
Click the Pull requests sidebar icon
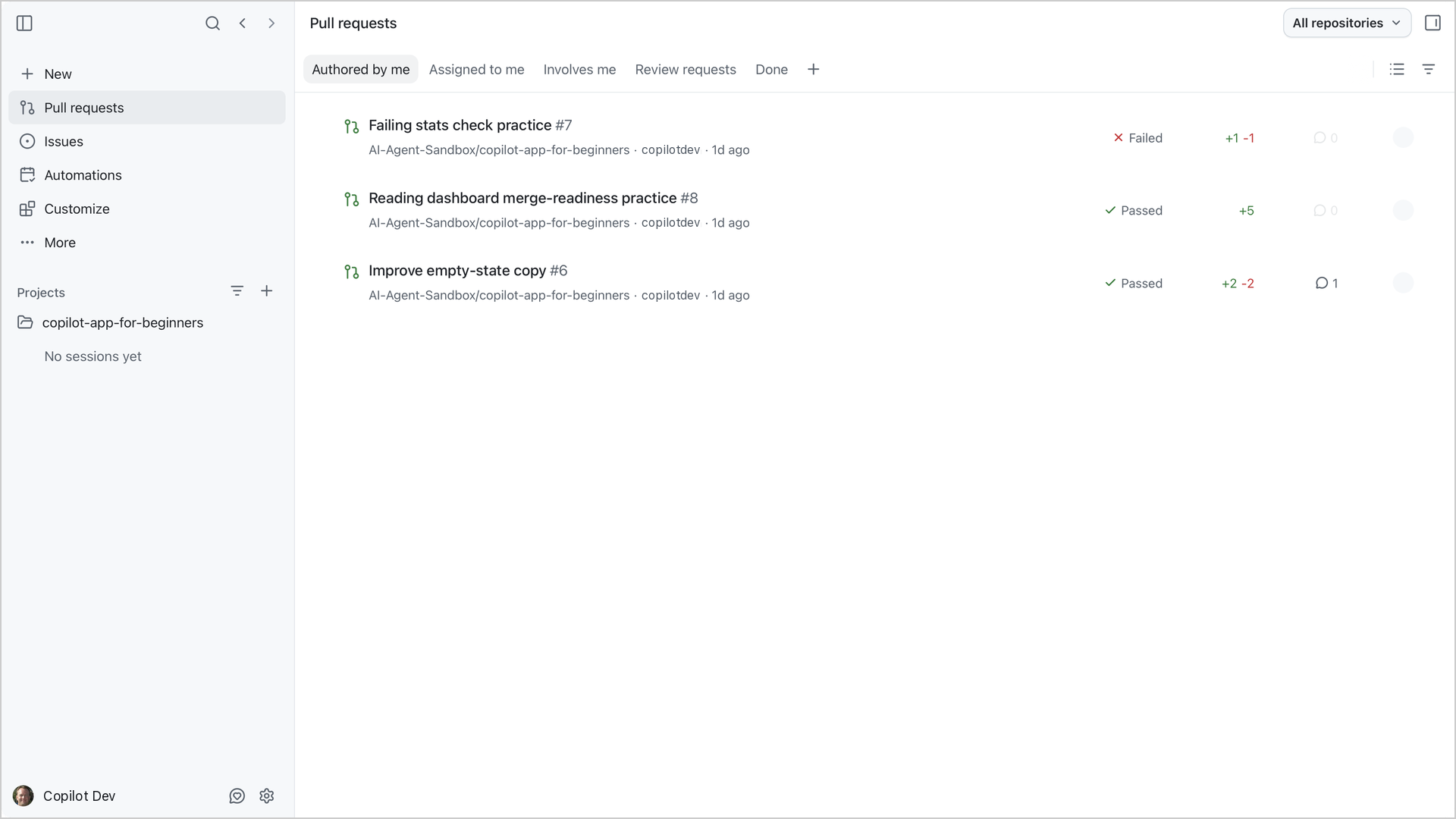point(27,108)
